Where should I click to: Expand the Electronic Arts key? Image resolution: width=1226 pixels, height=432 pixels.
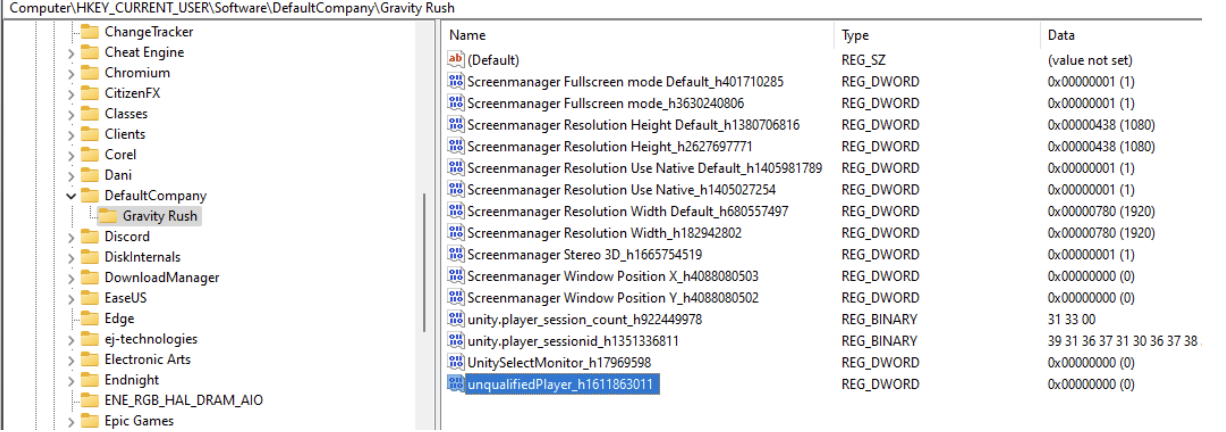(70, 360)
